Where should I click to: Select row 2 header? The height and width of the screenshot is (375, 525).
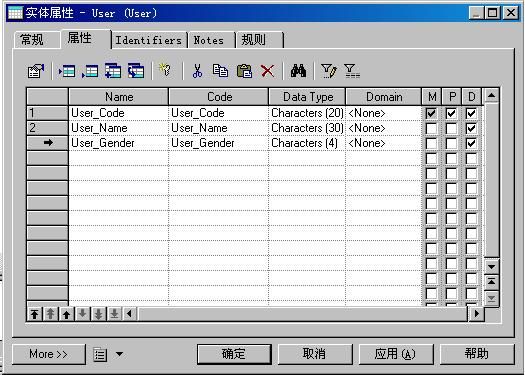click(47, 128)
